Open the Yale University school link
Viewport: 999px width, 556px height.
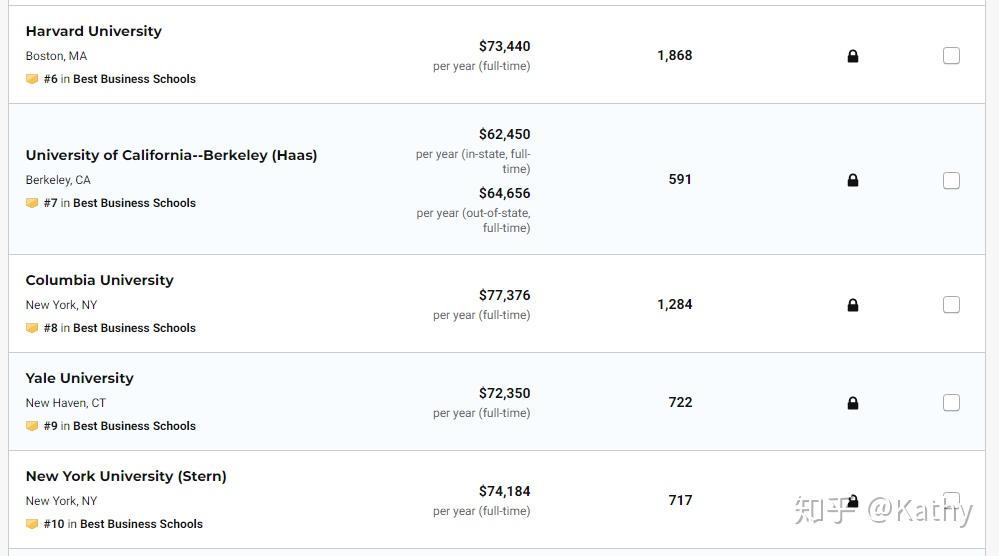click(79, 378)
